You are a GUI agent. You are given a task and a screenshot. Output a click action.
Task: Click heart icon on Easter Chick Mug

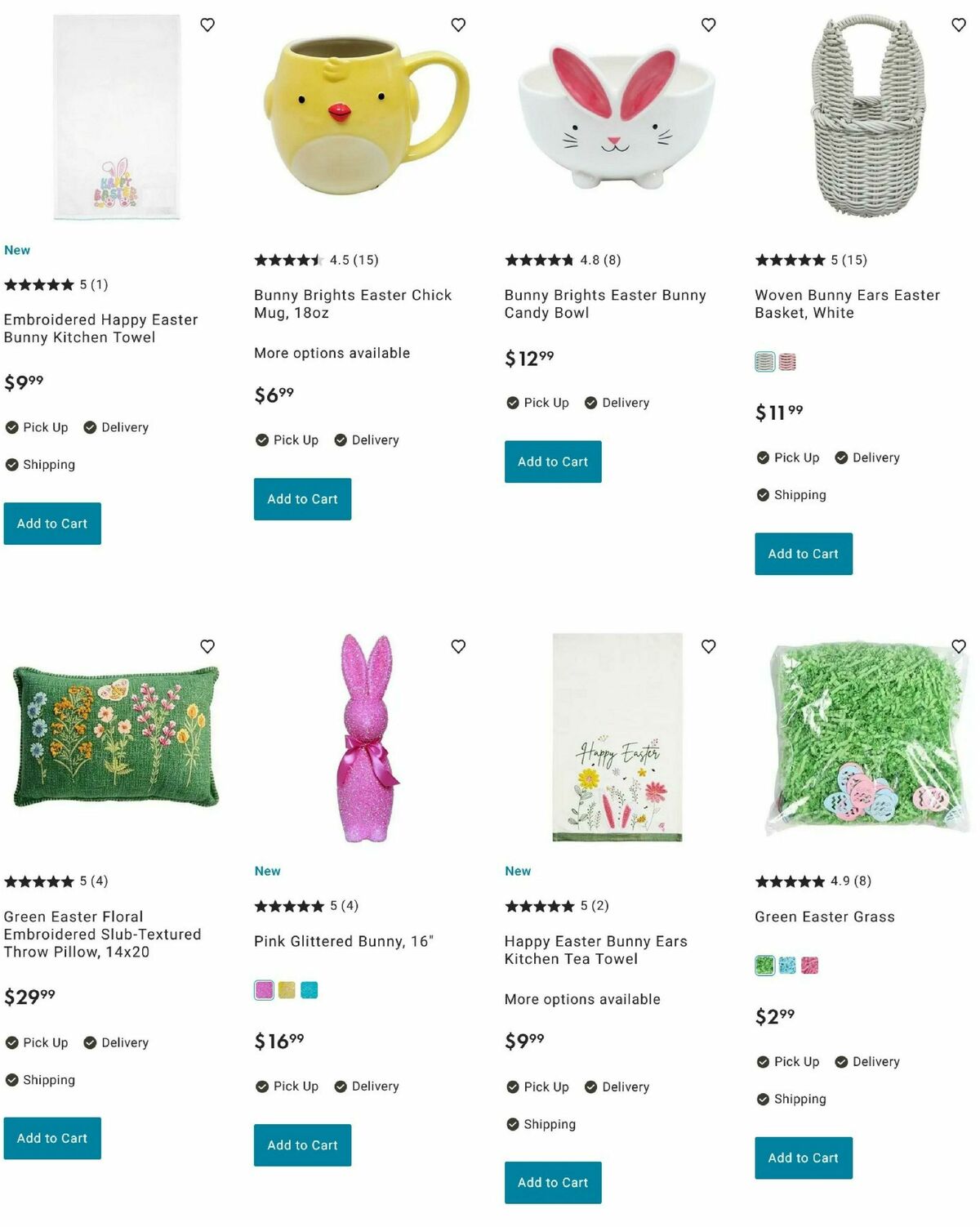458,25
